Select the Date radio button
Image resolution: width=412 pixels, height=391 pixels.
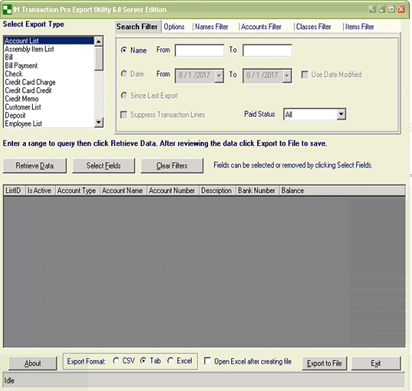124,74
